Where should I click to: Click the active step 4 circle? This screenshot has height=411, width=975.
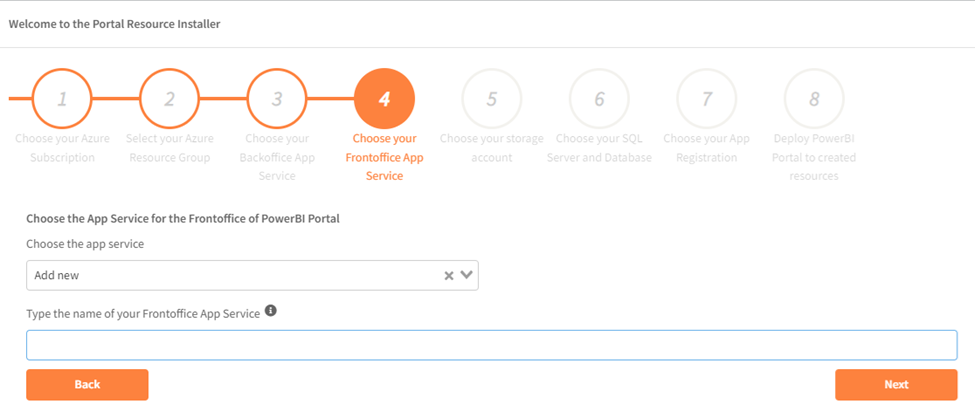coord(384,99)
